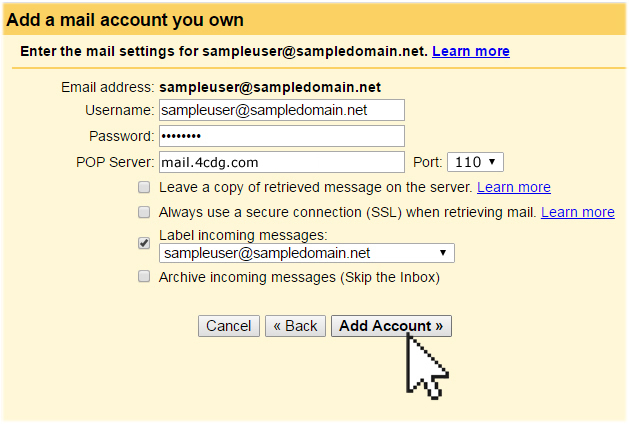Screen dimensions: 629x424
Task: Click the POP Server text field
Action: click(282, 162)
